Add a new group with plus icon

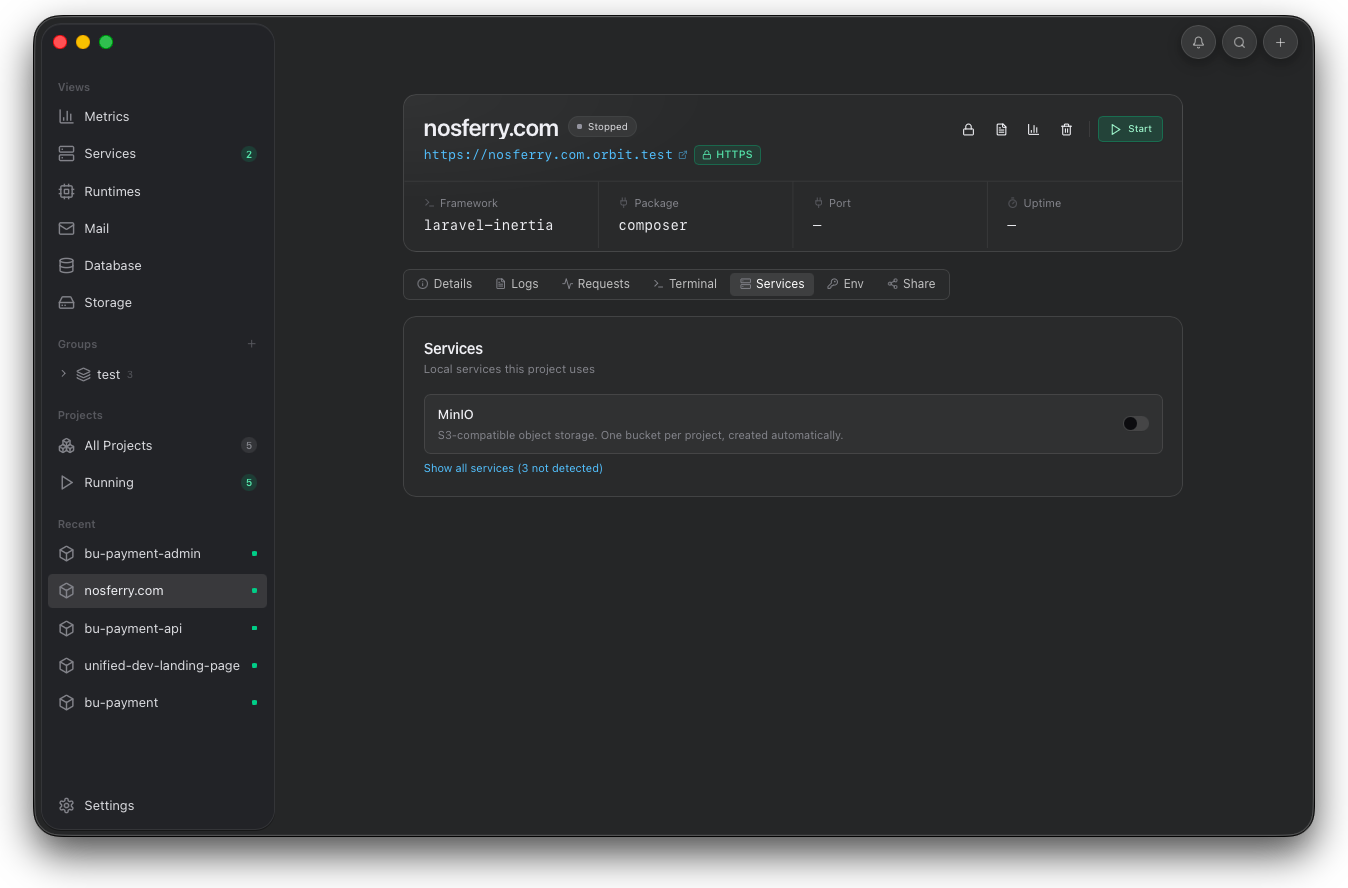[252, 344]
